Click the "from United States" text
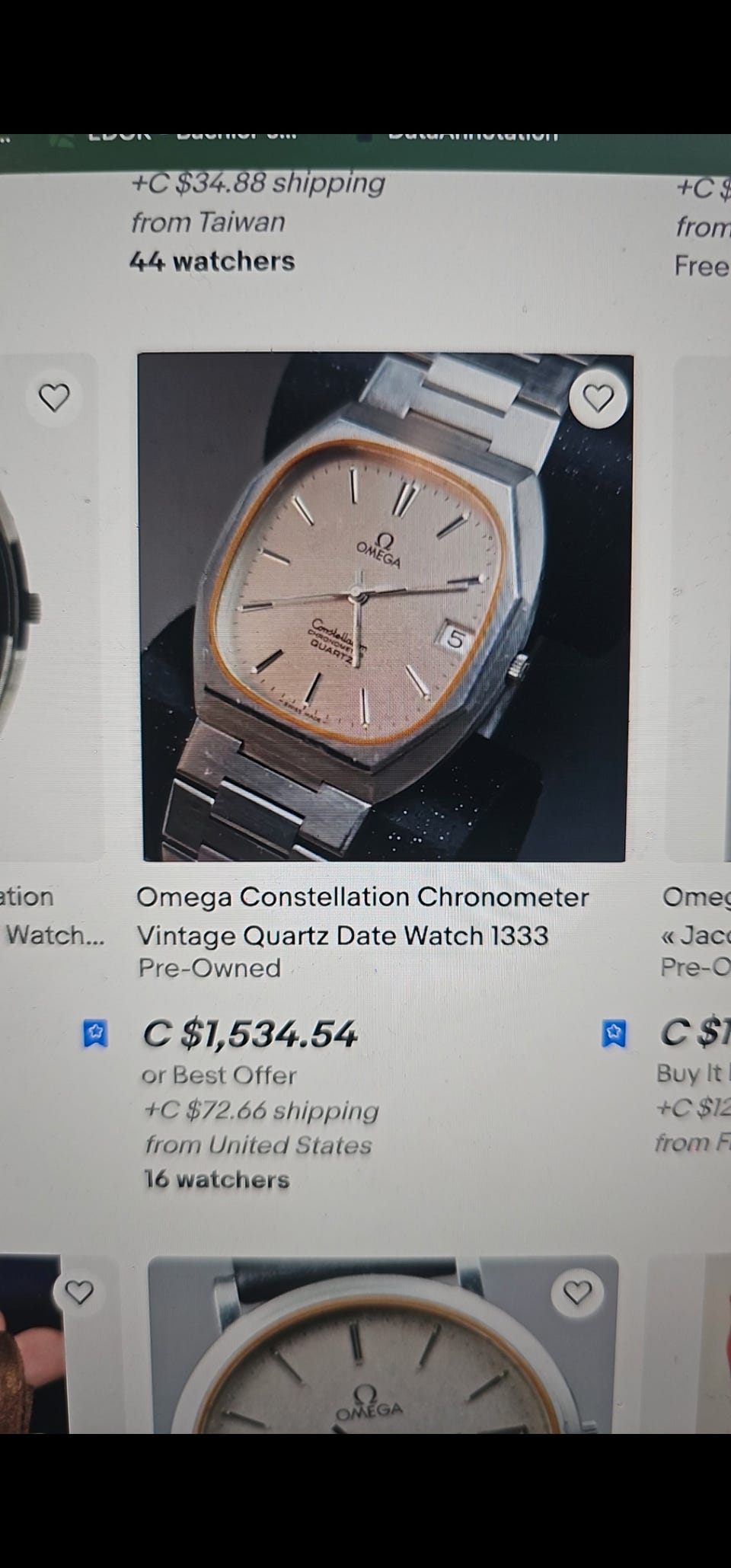731x1568 pixels. (x=258, y=1145)
